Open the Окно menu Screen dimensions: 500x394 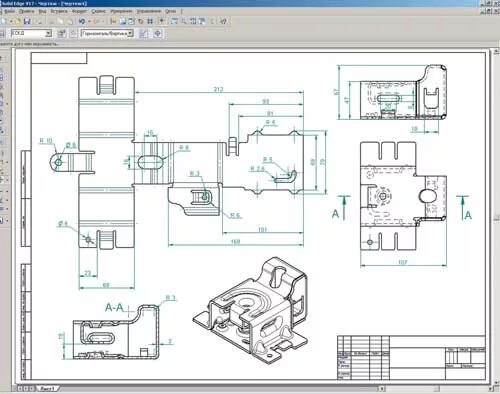170,11
